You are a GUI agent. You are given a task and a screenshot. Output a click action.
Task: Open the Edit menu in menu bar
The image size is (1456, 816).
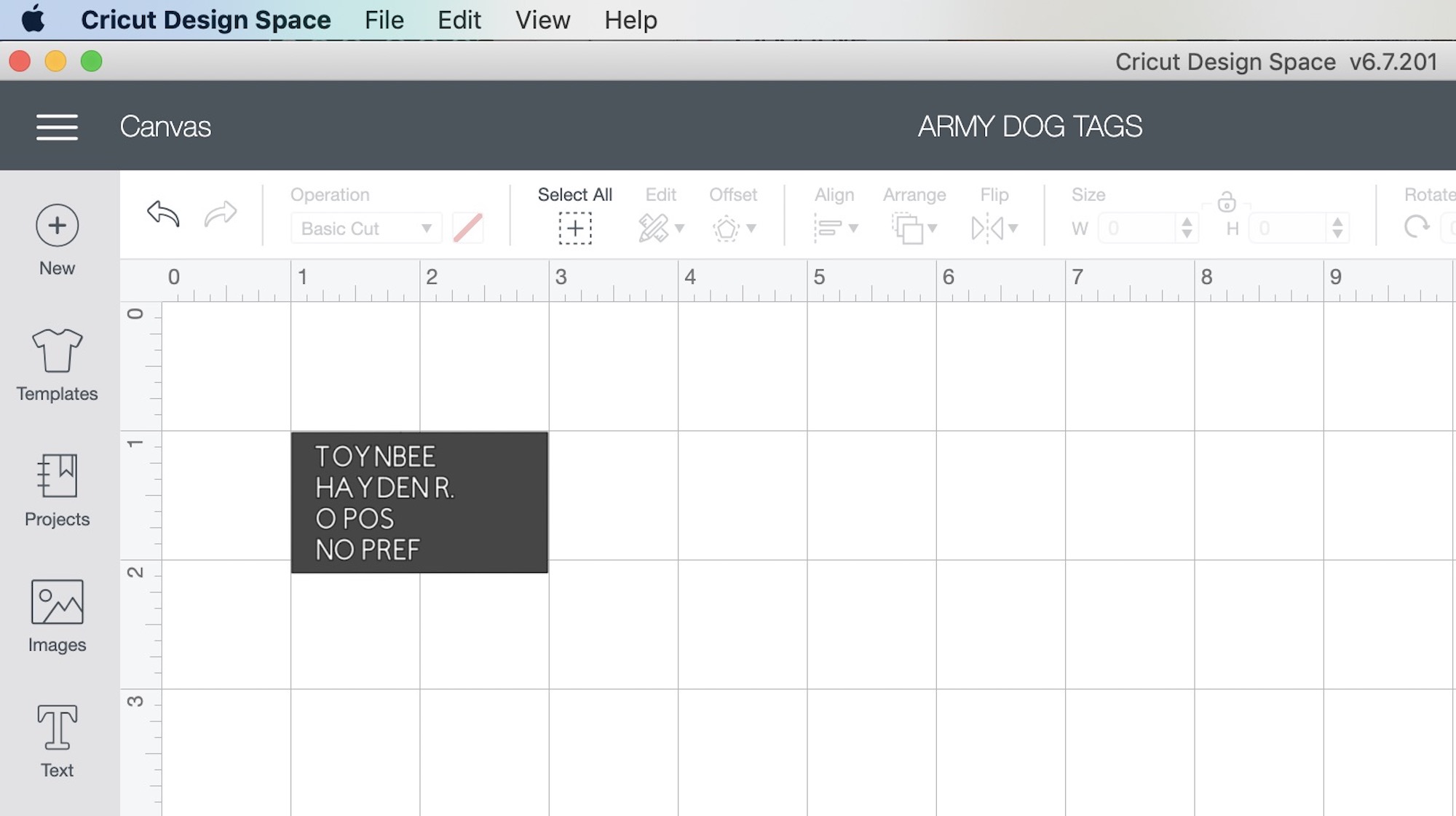pyautogui.click(x=459, y=20)
